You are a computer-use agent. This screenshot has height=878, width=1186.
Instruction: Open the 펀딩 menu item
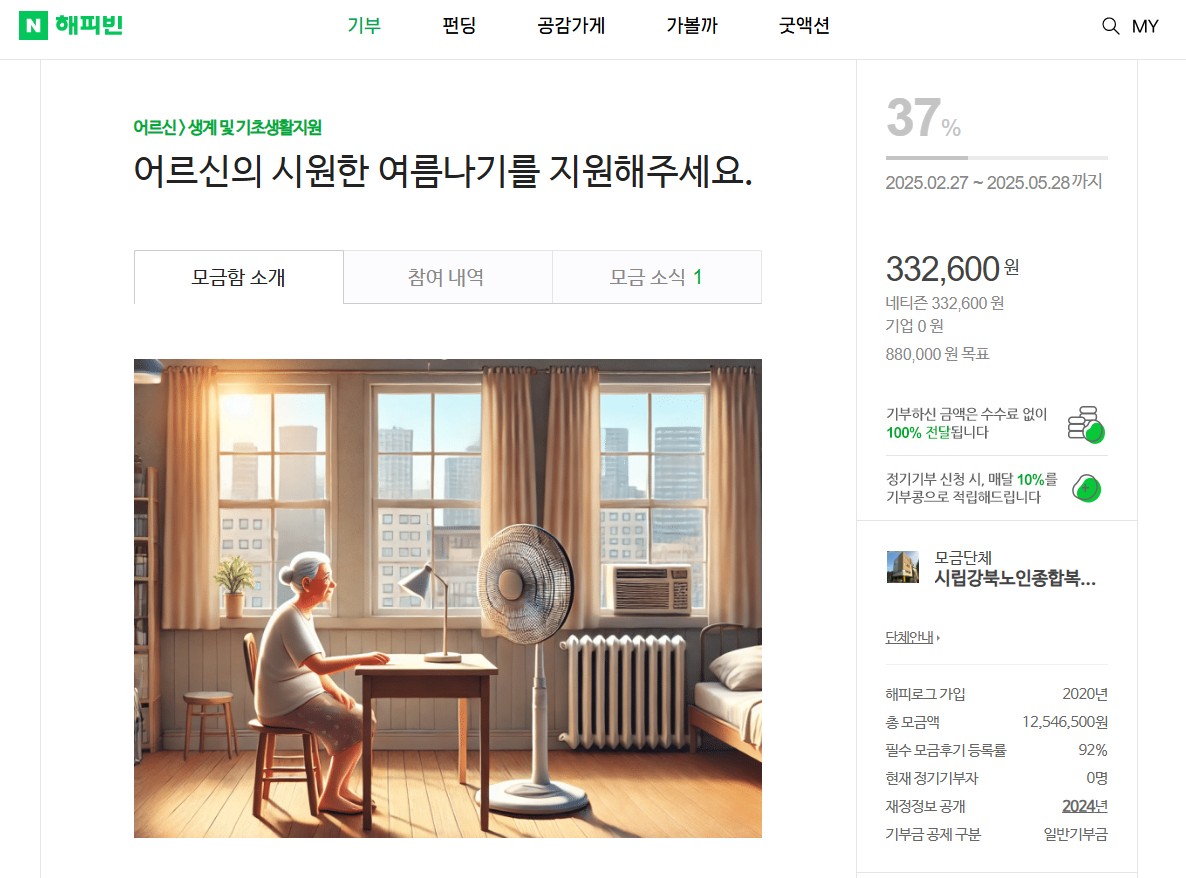coord(459,26)
